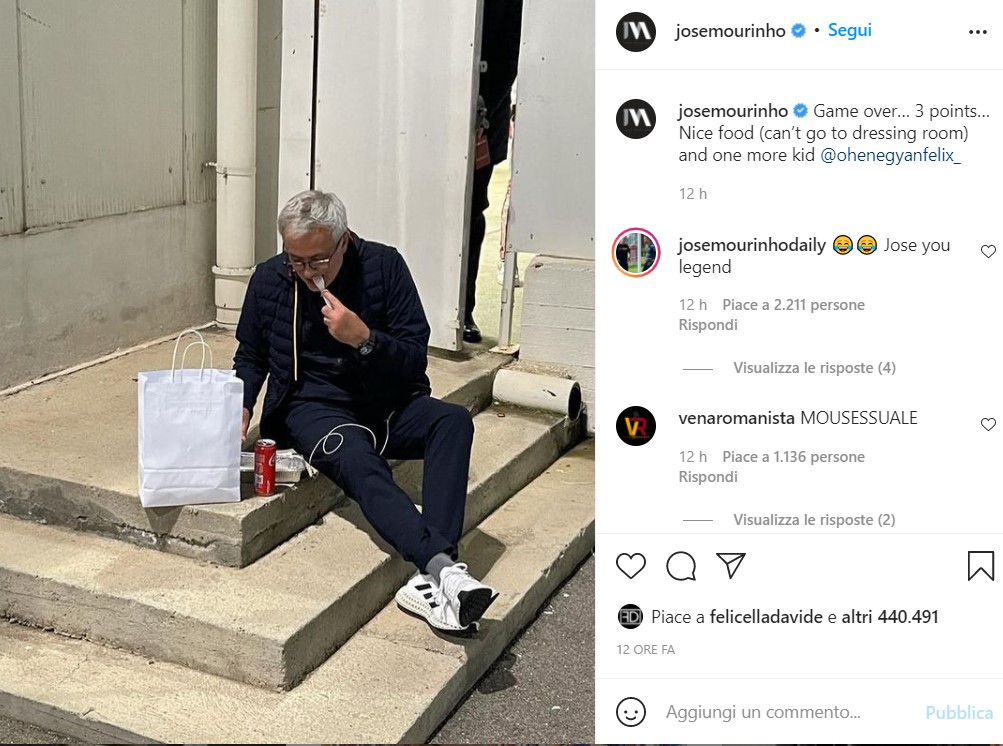Open @ohenegyanfelix_ mention link
Screen dimensions: 1003x746
pos(890,155)
